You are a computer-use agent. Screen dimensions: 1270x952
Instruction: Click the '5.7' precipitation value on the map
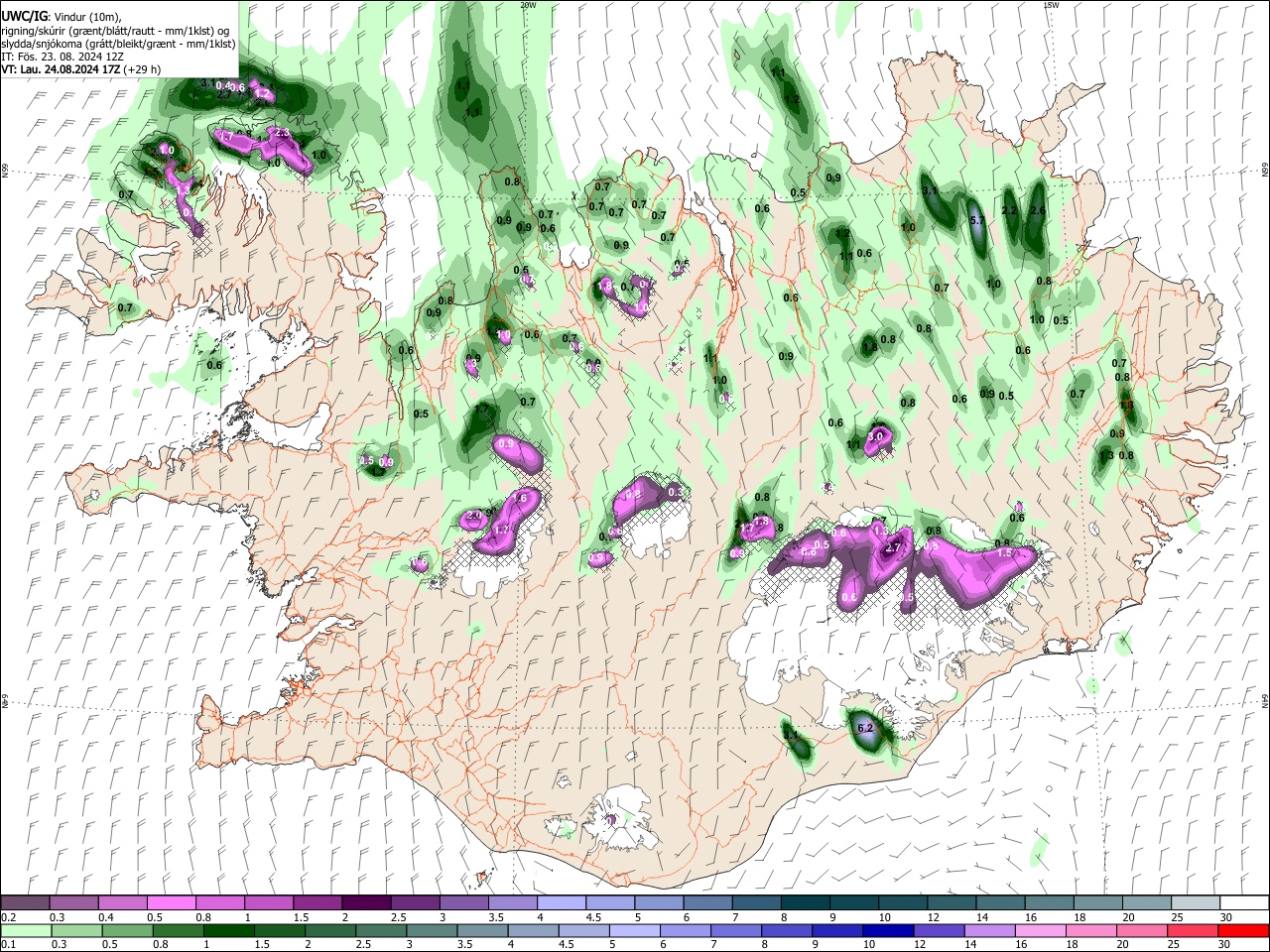977,220
